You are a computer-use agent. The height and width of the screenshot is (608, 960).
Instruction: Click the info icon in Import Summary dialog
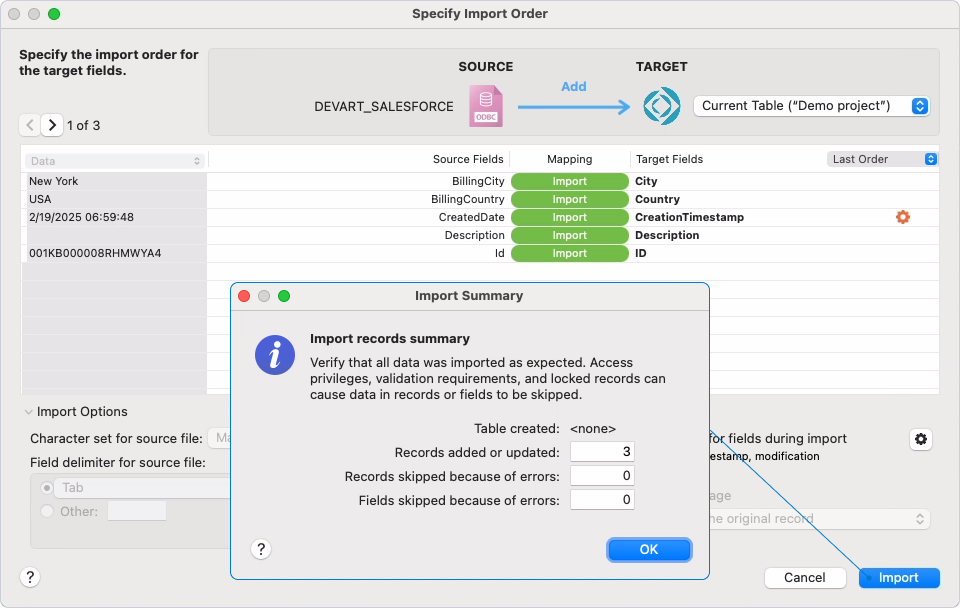coord(275,355)
